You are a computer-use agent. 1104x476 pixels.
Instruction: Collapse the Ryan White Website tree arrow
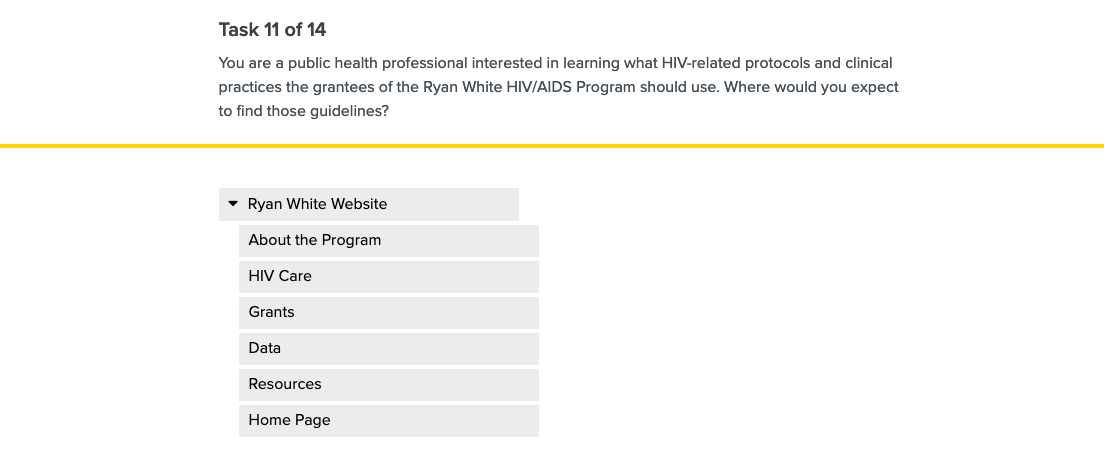click(x=233, y=204)
